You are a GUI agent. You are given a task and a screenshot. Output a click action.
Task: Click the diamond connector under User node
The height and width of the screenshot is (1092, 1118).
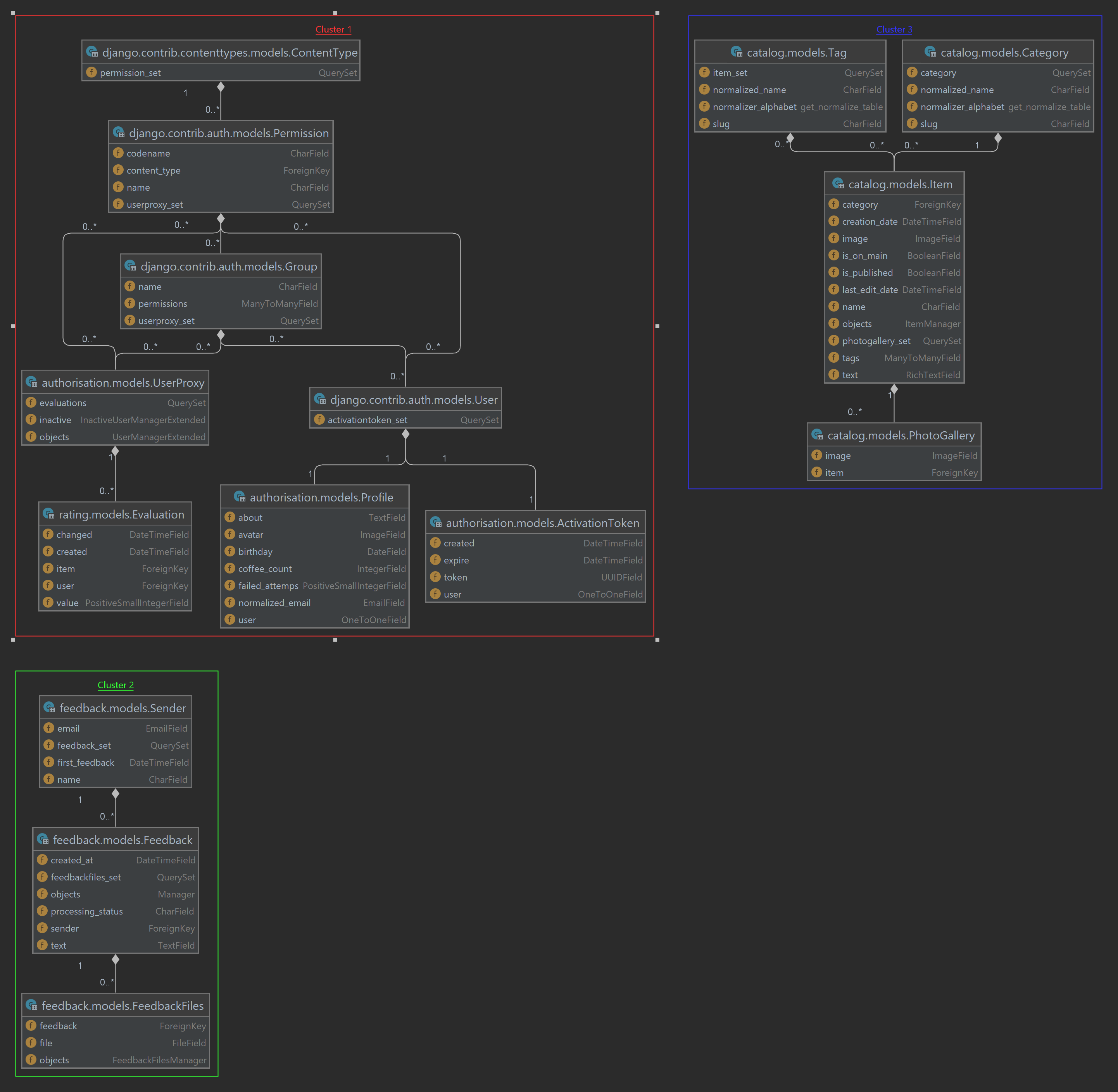click(x=405, y=434)
